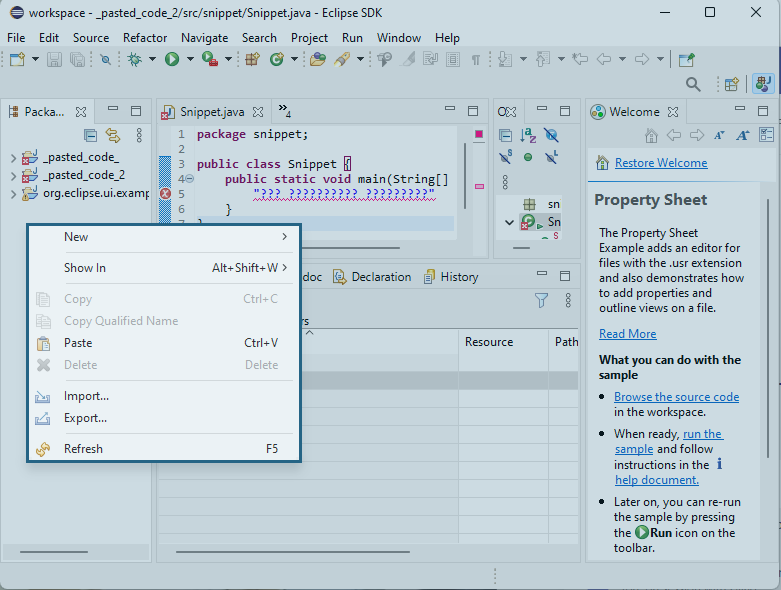Image resolution: width=781 pixels, height=590 pixels.
Task: Click the Debug bug icon in toolbar
Action: pyautogui.click(x=135, y=59)
